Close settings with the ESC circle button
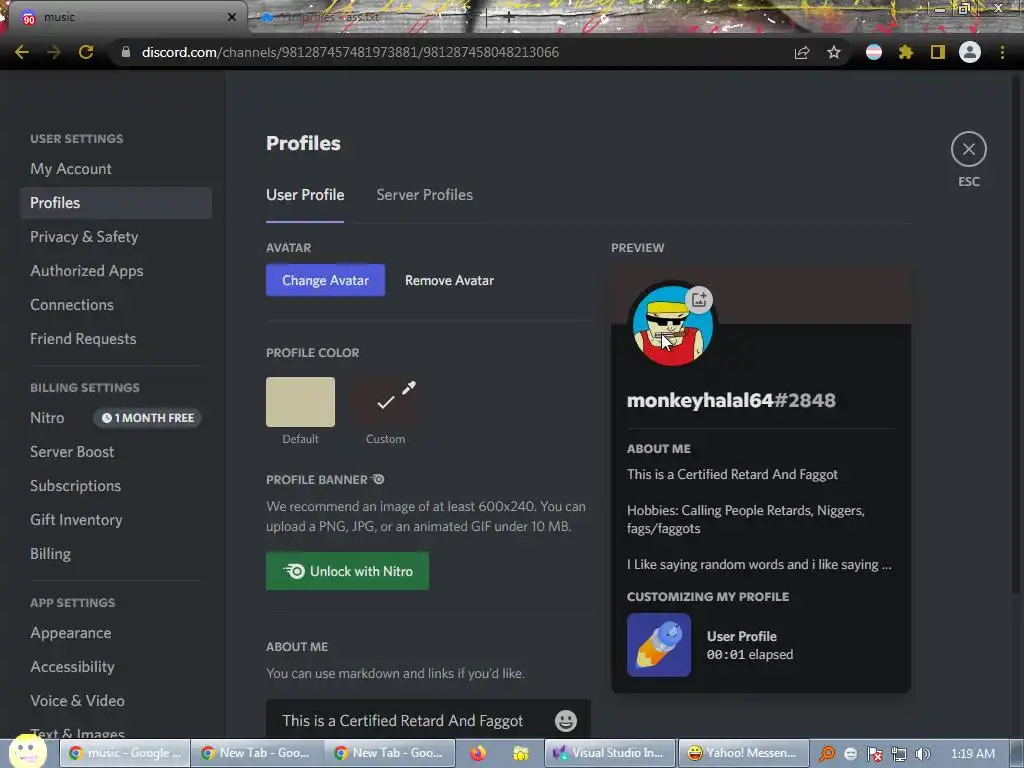Viewport: 1024px width, 768px height. click(968, 150)
